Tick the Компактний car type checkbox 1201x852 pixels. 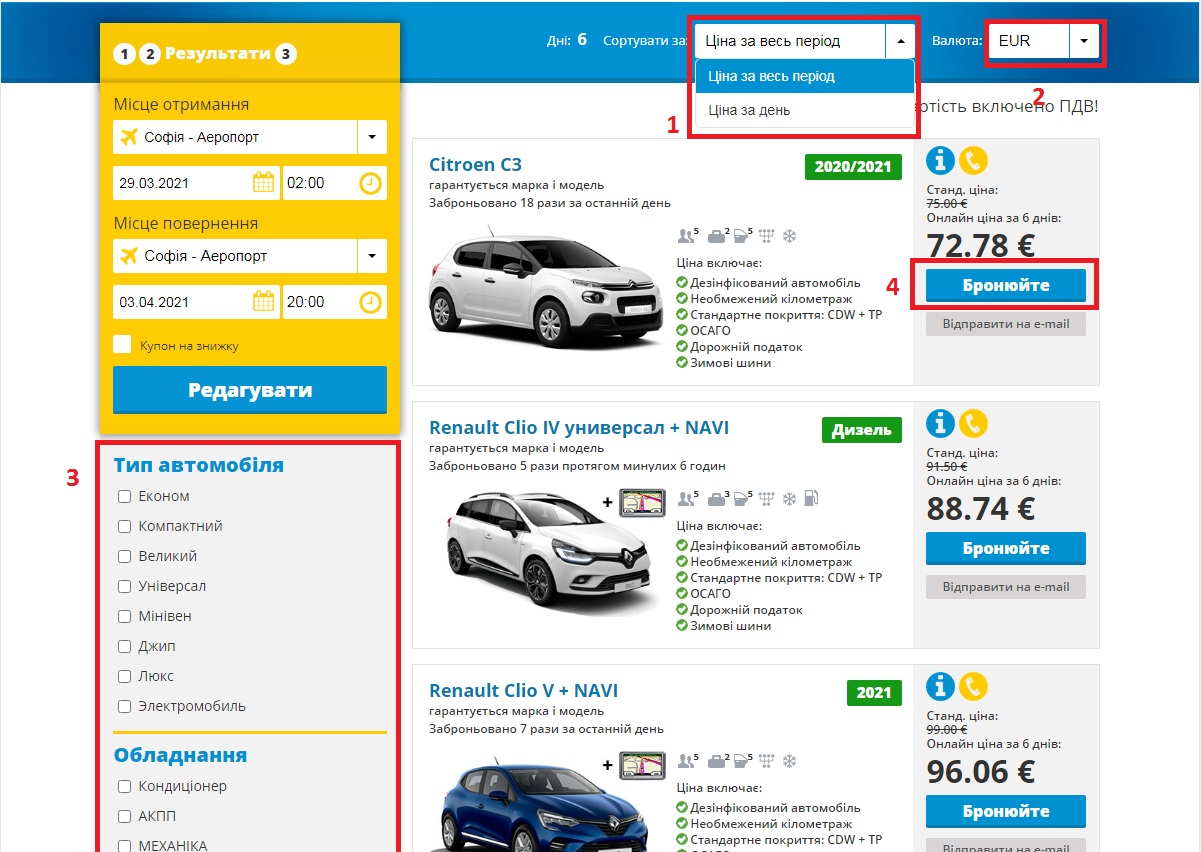click(x=124, y=526)
